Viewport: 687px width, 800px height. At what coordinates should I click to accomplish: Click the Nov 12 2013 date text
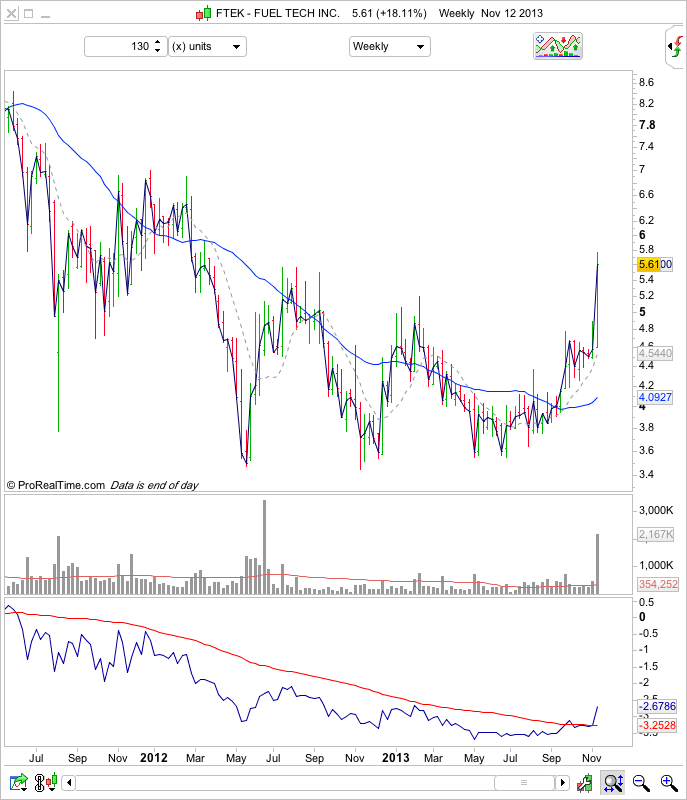512,13
